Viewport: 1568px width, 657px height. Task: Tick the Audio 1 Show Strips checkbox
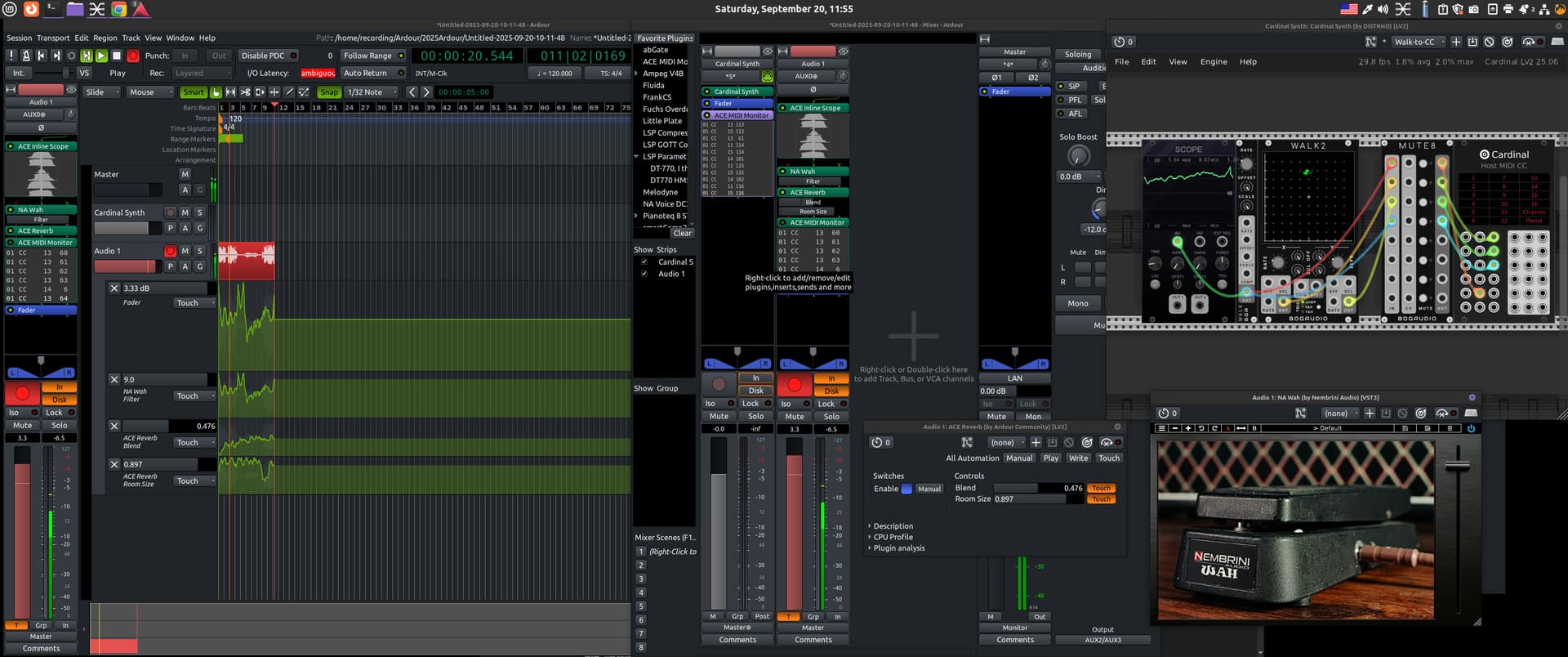(644, 274)
